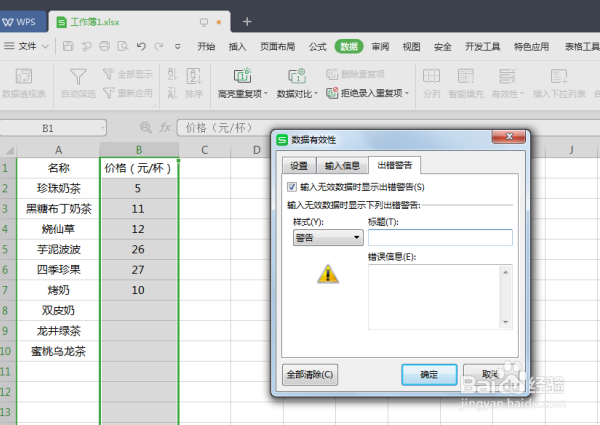Click cell containing 珍珠奶茶
The image size is (600, 425).
(x=58, y=188)
